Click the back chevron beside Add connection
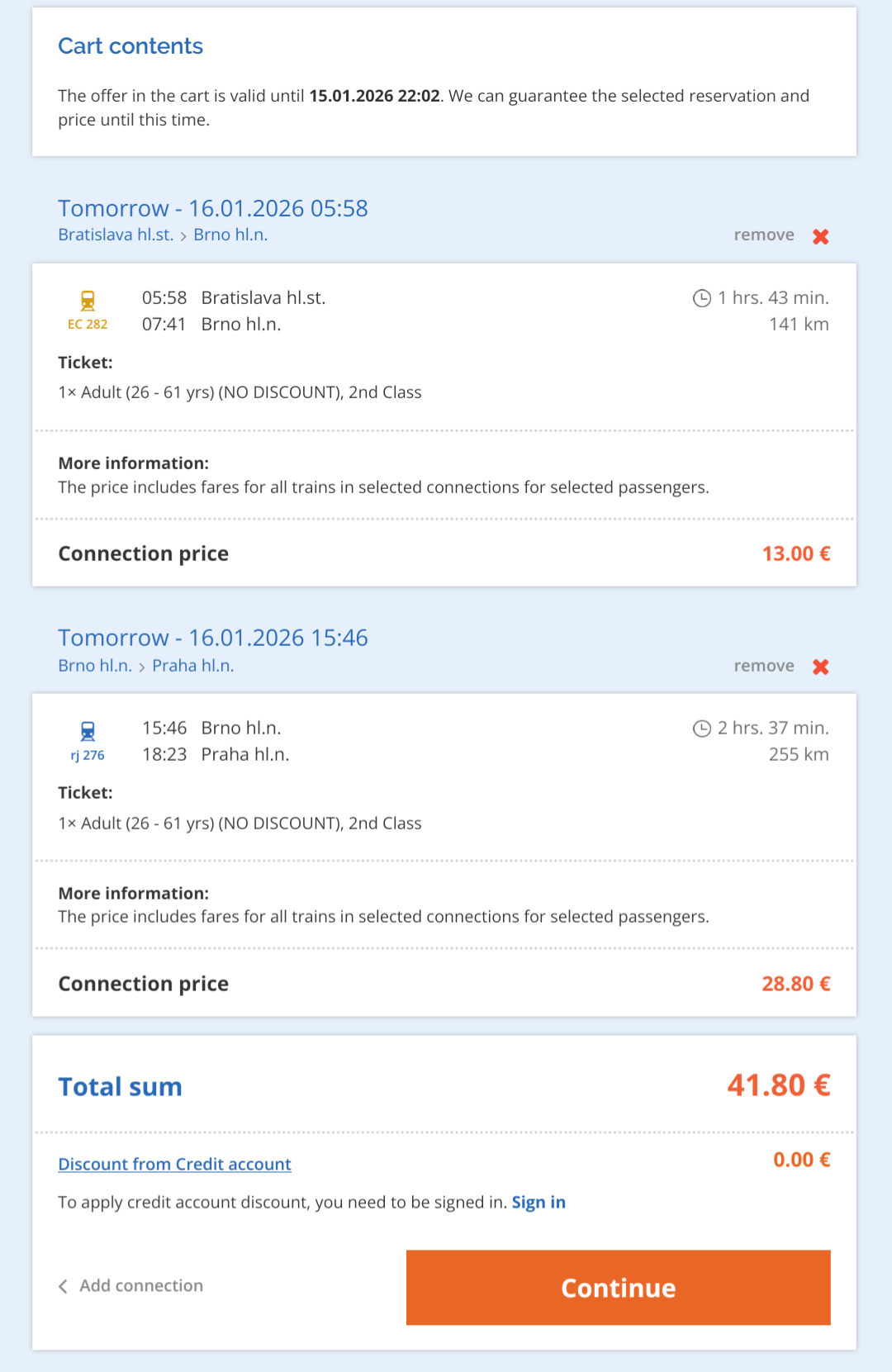This screenshot has height=1372, width=892. click(64, 1286)
